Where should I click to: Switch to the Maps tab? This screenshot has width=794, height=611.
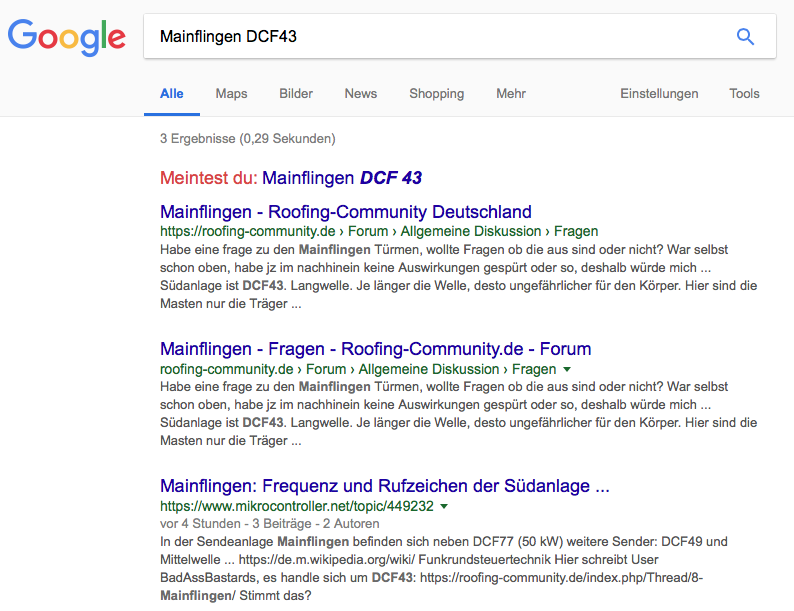pos(231,94)
